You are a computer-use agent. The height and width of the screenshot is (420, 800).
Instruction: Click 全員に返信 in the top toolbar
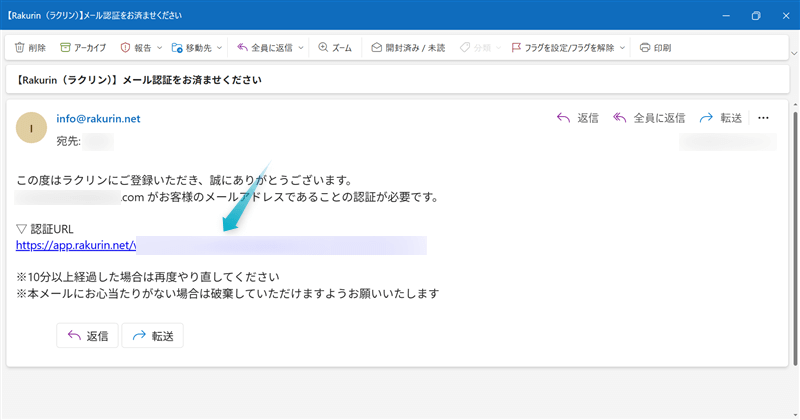coord(265,47)
